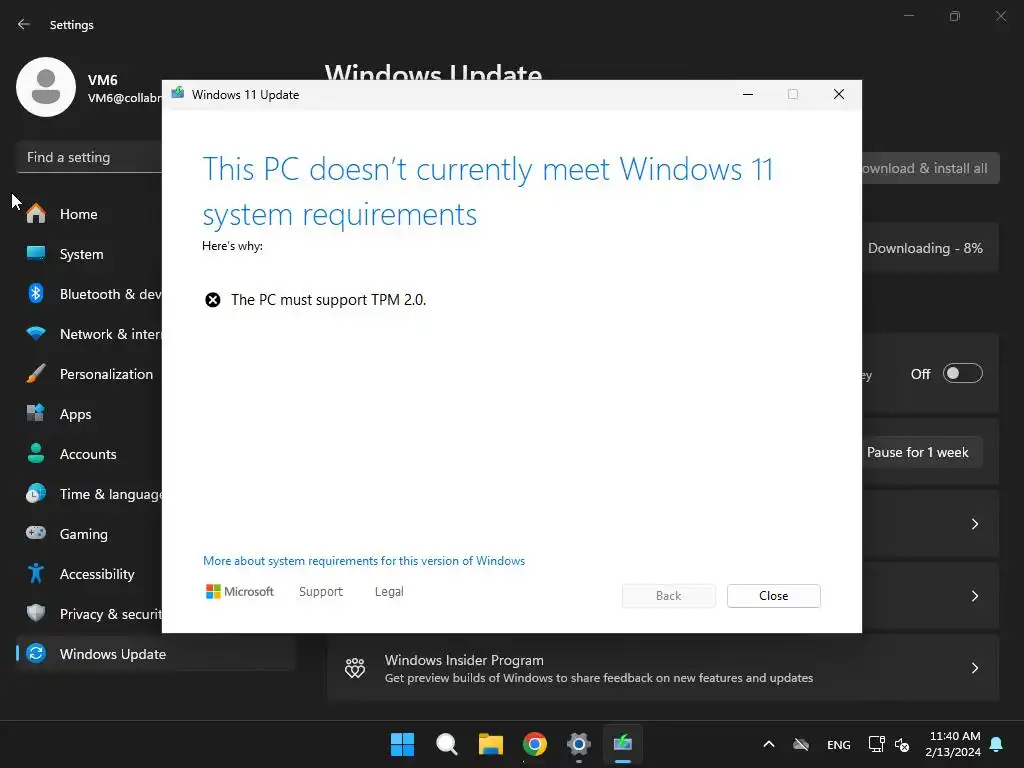1024x768 pixels.
Task: Click Download & install all in Settings
Action: point(930,168)
